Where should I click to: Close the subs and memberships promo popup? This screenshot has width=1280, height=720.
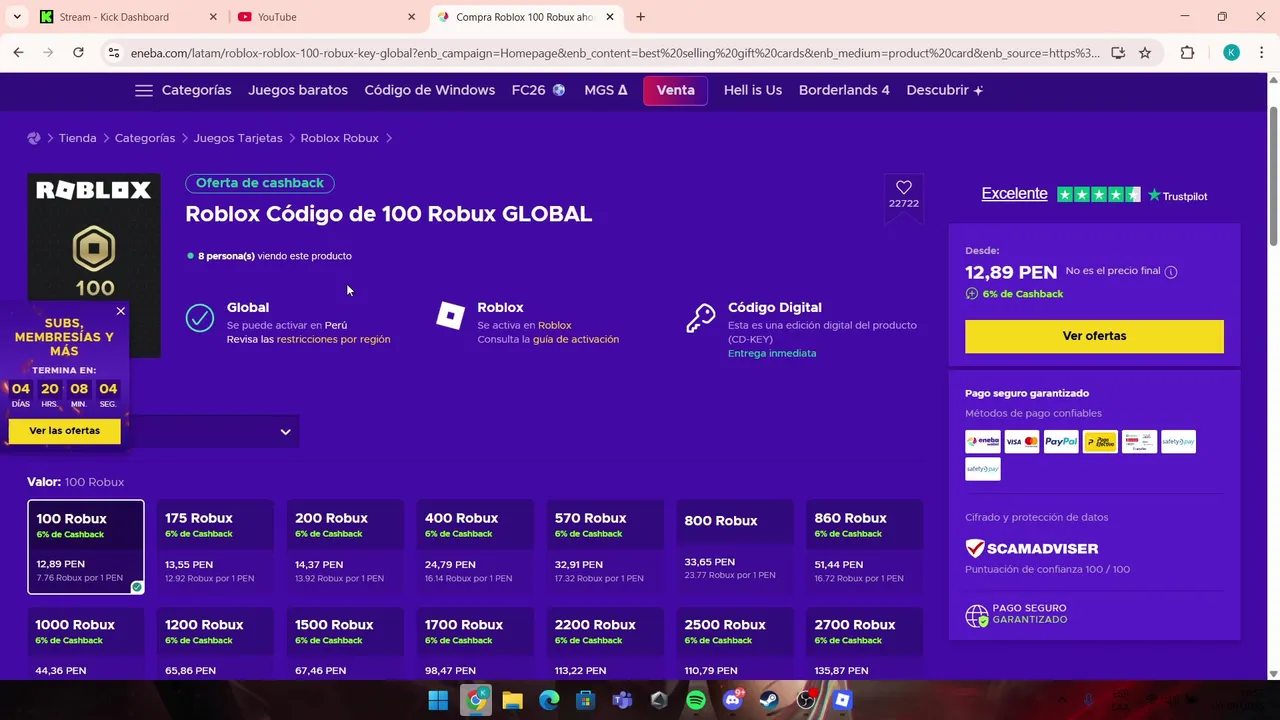tap(121, 311)
